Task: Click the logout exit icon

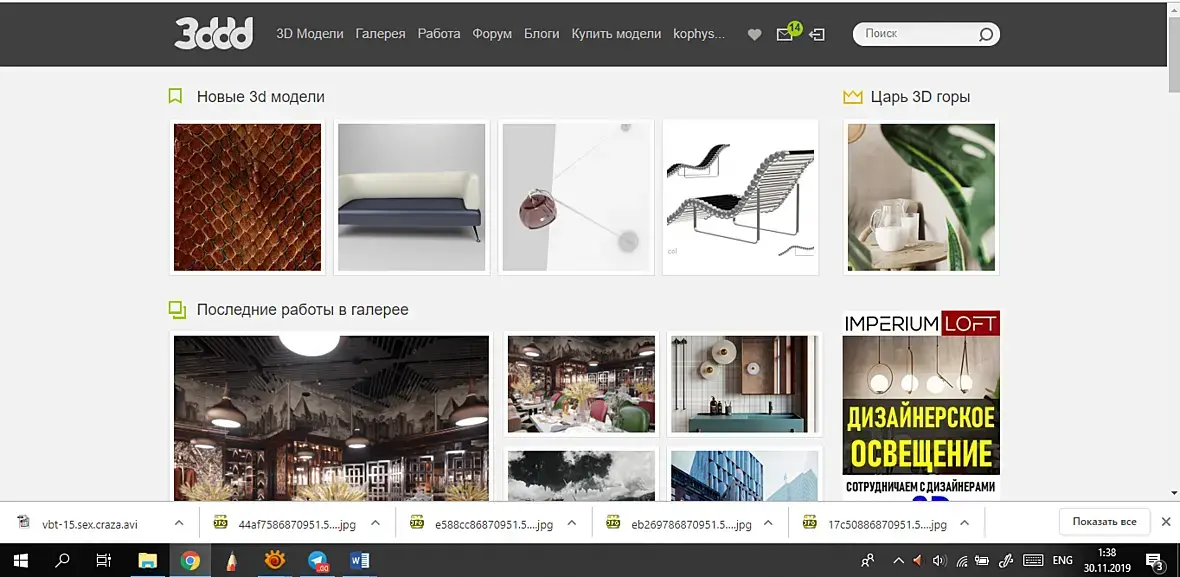Action: [817, 35]
